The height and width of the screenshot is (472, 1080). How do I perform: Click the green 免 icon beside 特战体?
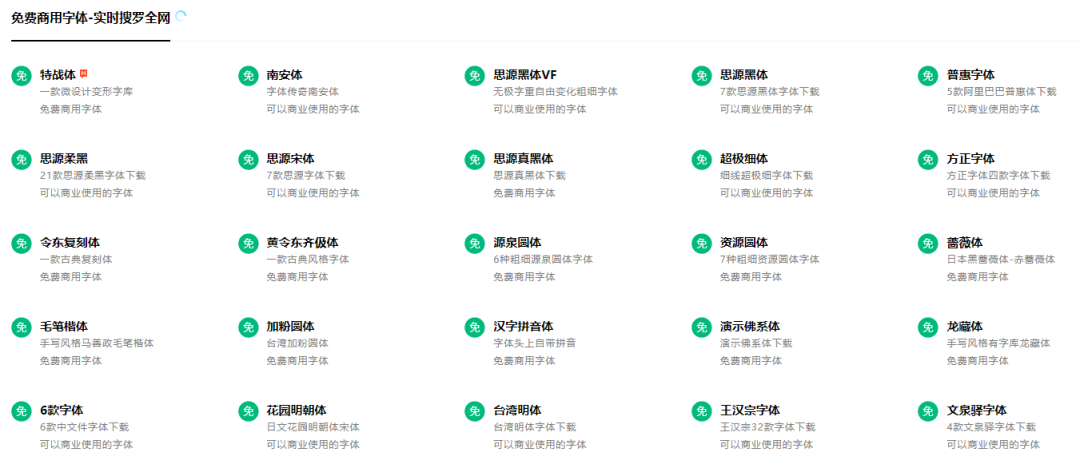[x=21, y=76]
